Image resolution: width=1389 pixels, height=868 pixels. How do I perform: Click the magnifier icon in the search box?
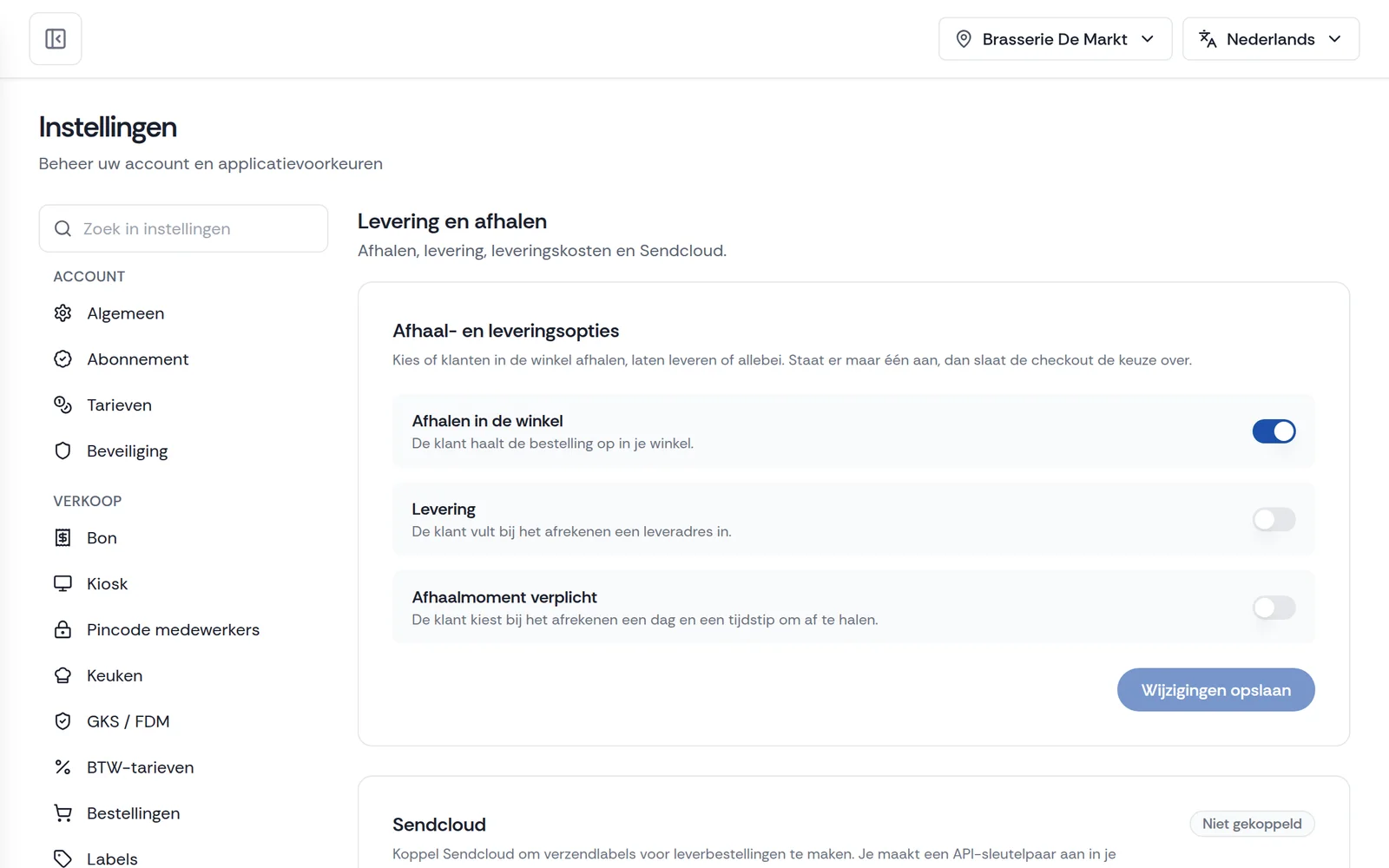coord(63,229)
